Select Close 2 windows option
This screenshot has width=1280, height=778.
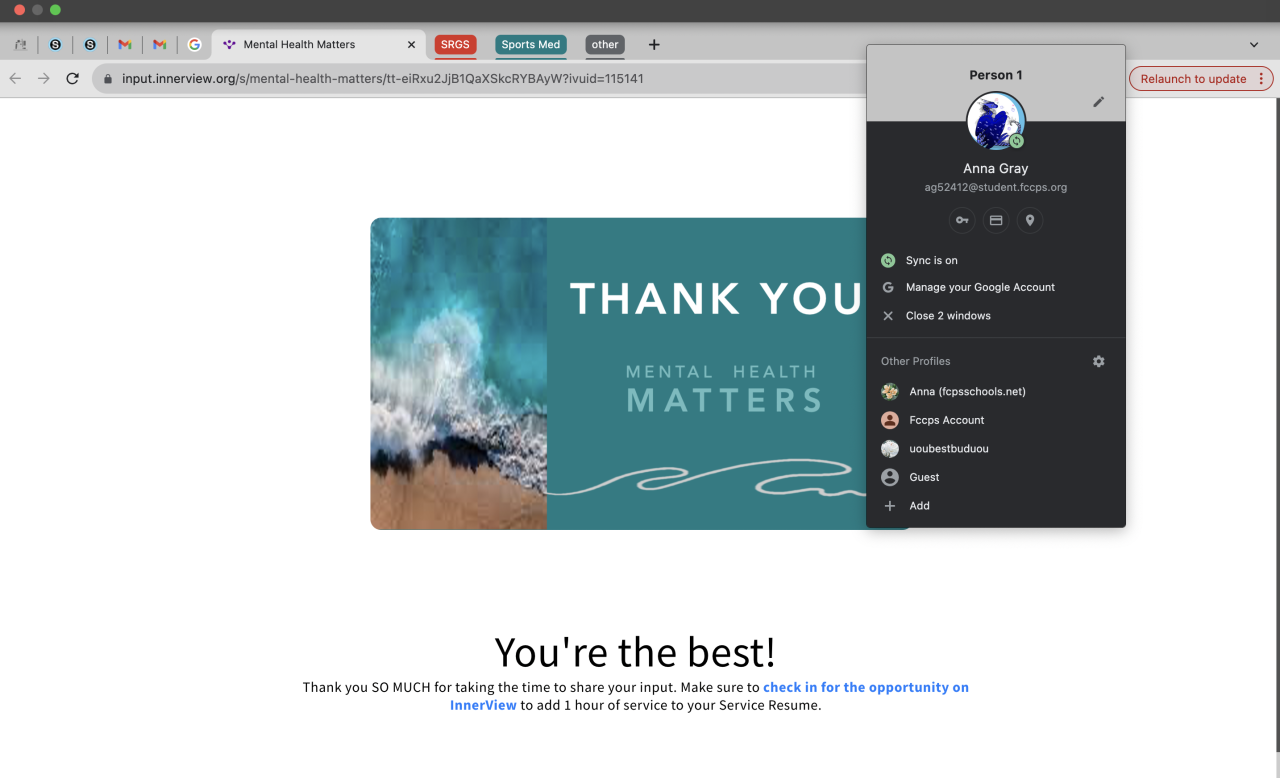pos(996,315)
